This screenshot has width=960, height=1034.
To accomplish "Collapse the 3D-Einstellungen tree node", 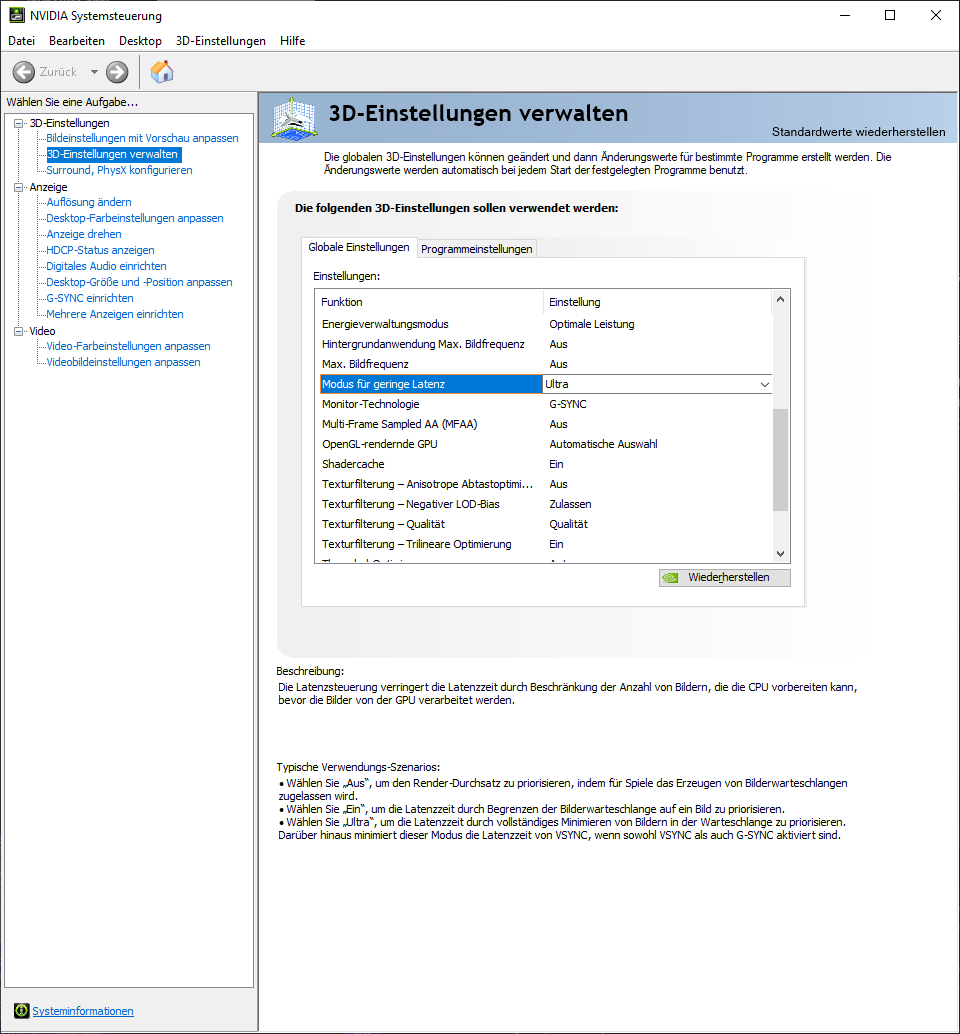I will 18,123.
